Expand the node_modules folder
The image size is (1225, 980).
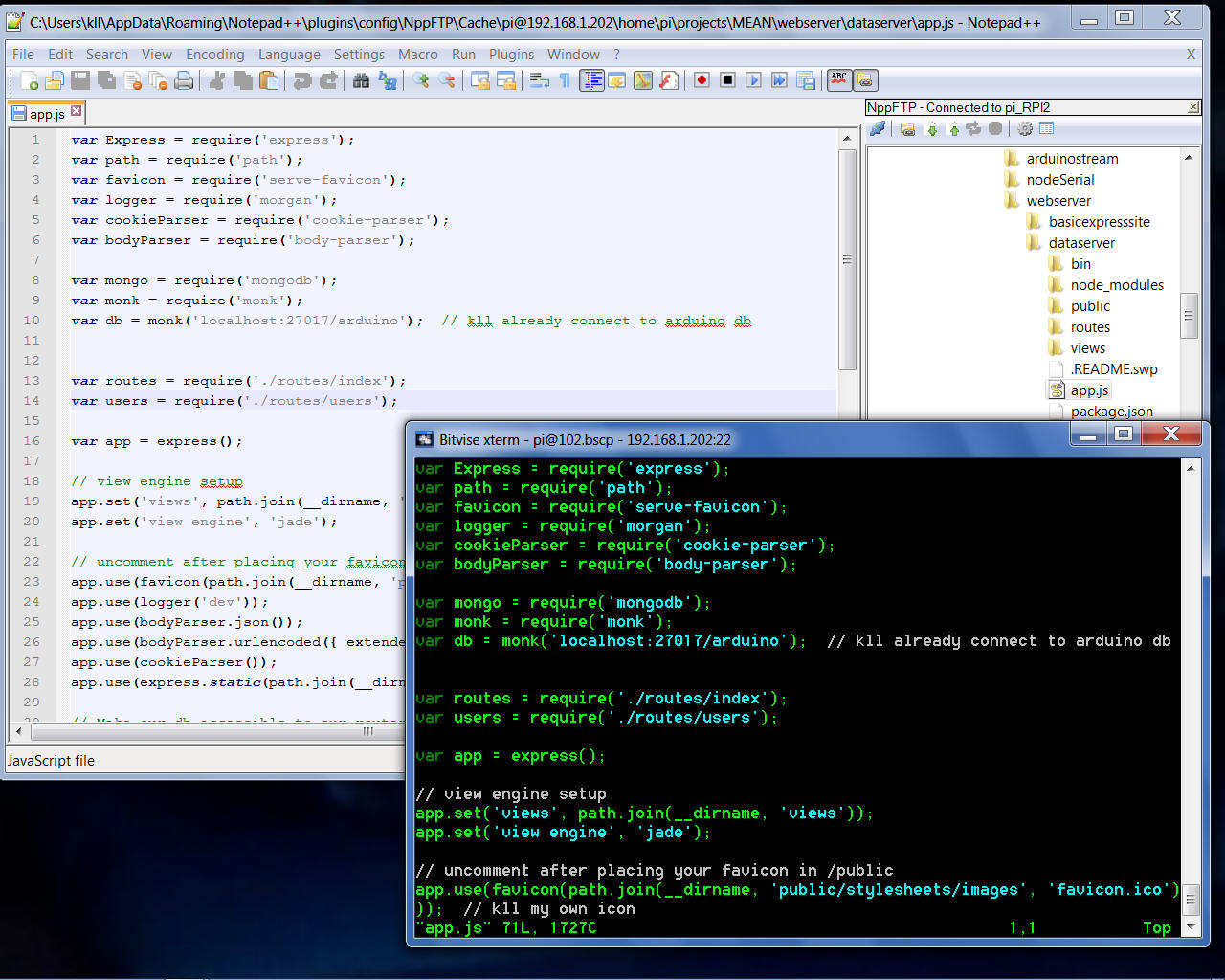(1116, 285)
